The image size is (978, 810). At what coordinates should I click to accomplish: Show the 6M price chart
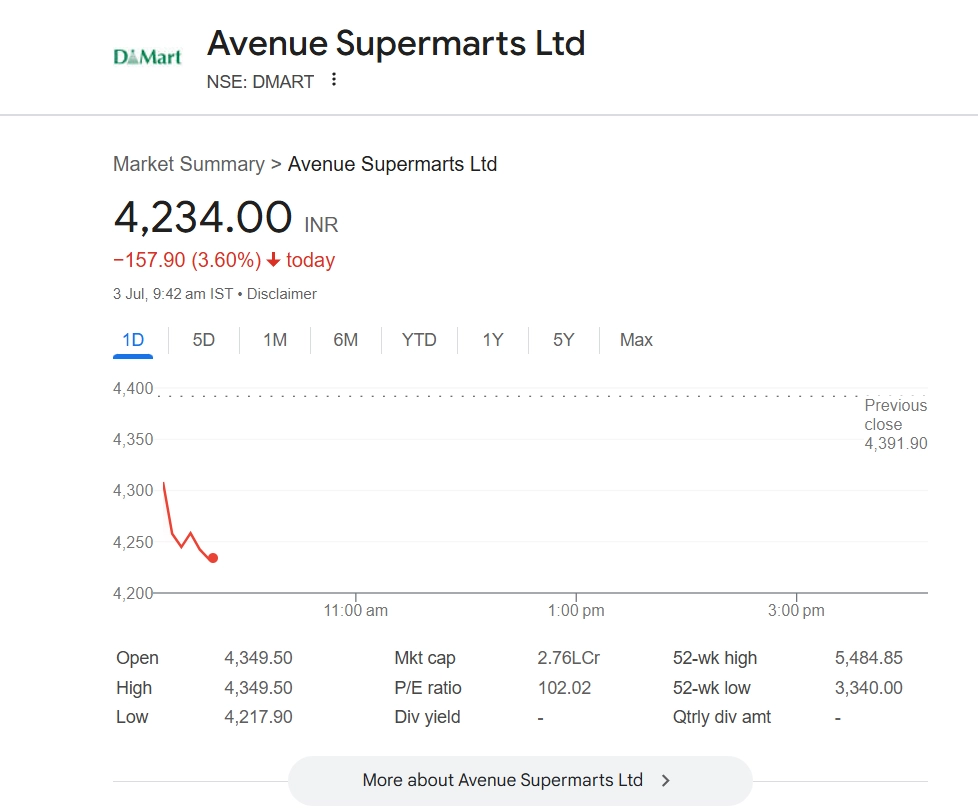point(346,340)
